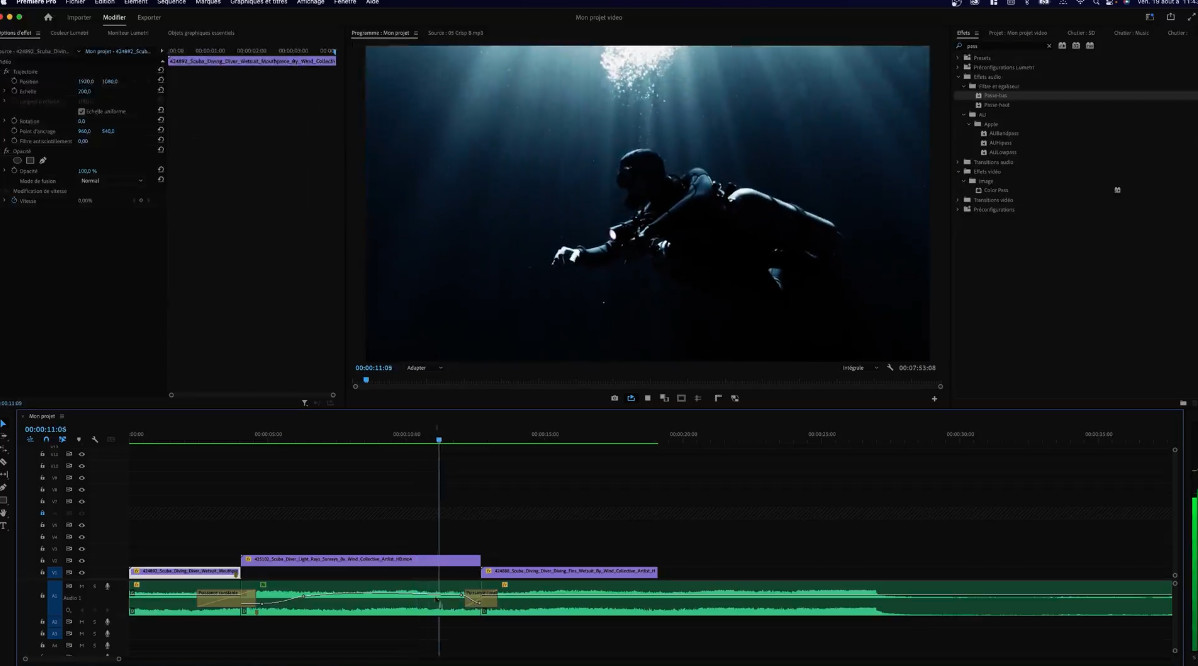The height and width of the screenshot is (666, 1198).
Task: Collapse the Effets audio folder
Action: (958, 77)
